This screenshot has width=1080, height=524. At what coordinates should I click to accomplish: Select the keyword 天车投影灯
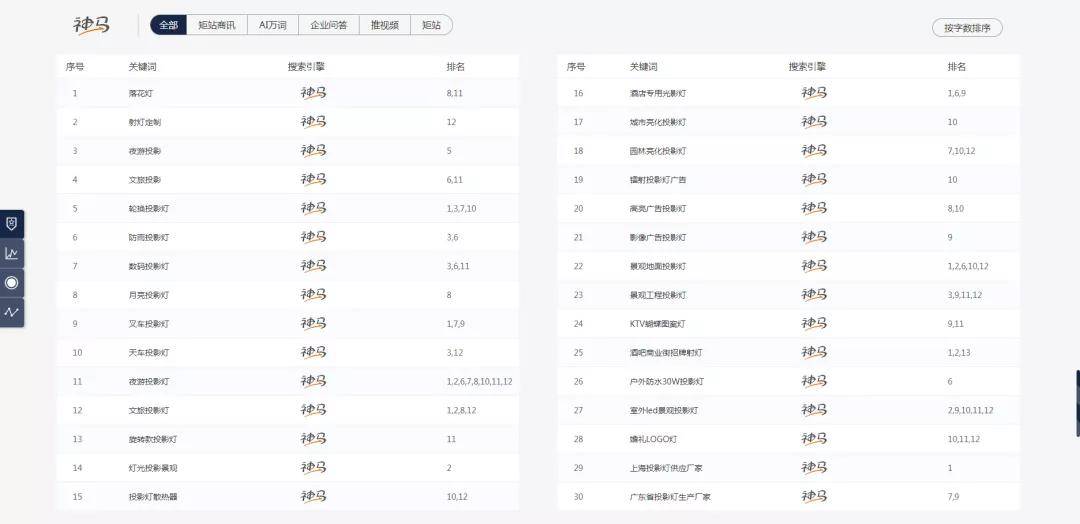149,353
